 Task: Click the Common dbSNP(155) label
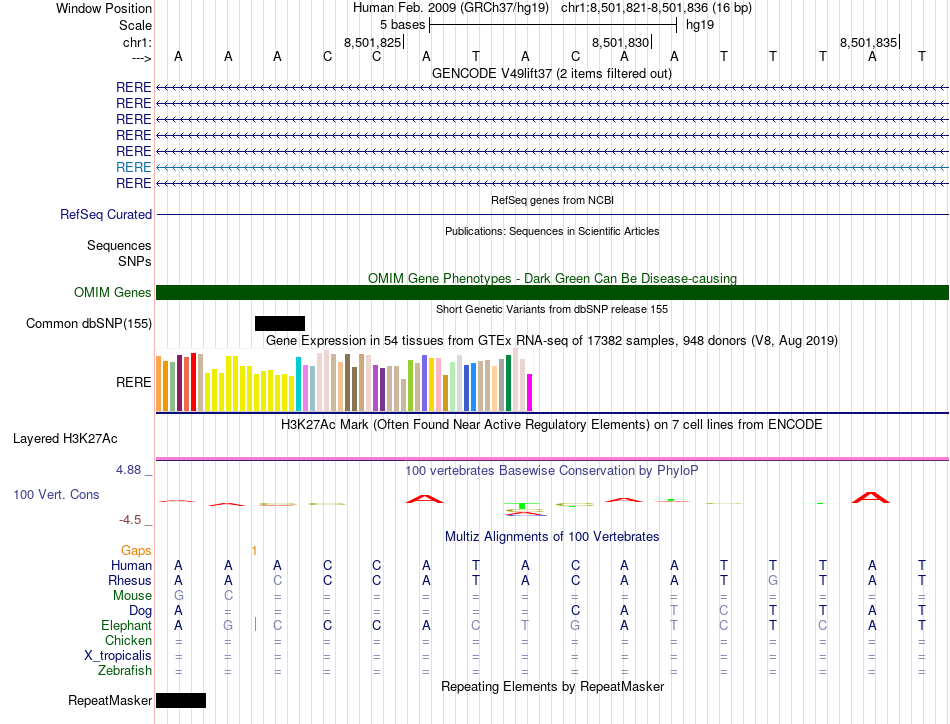89,324
